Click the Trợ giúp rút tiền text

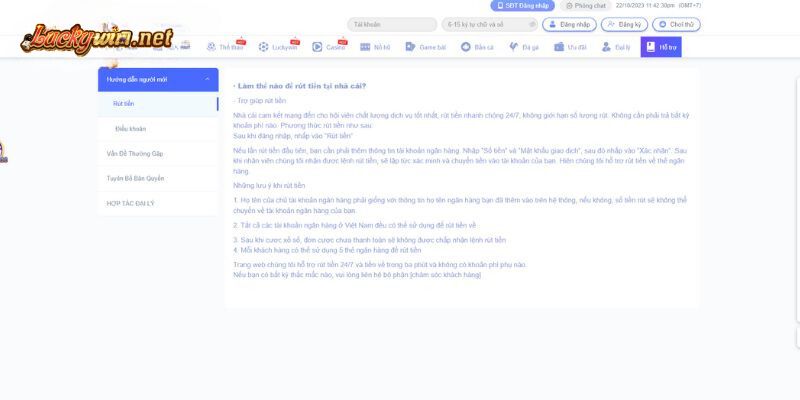click(x=260, y=101)
